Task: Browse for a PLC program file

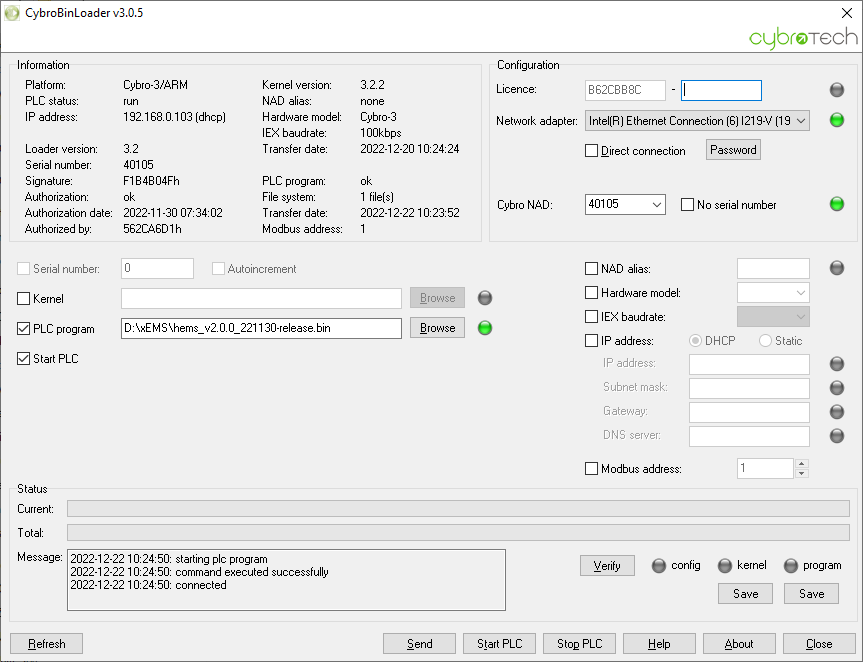Action: 437,328
